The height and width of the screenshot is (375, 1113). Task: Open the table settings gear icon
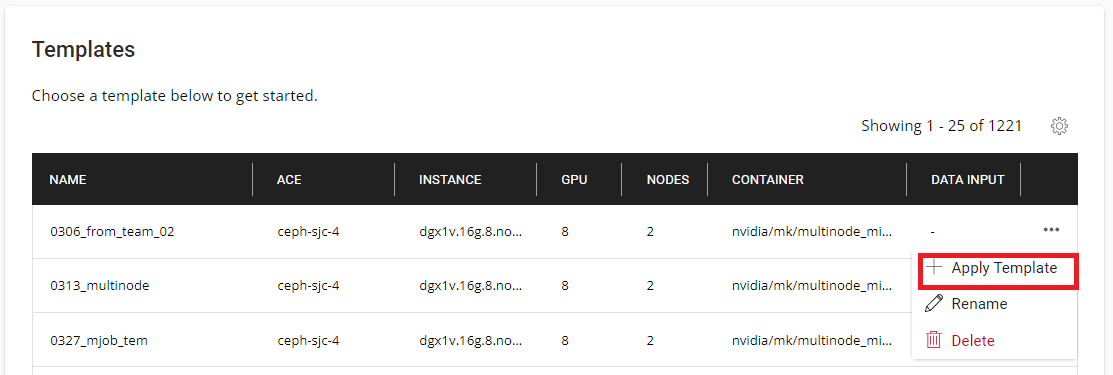[1059, 126]
